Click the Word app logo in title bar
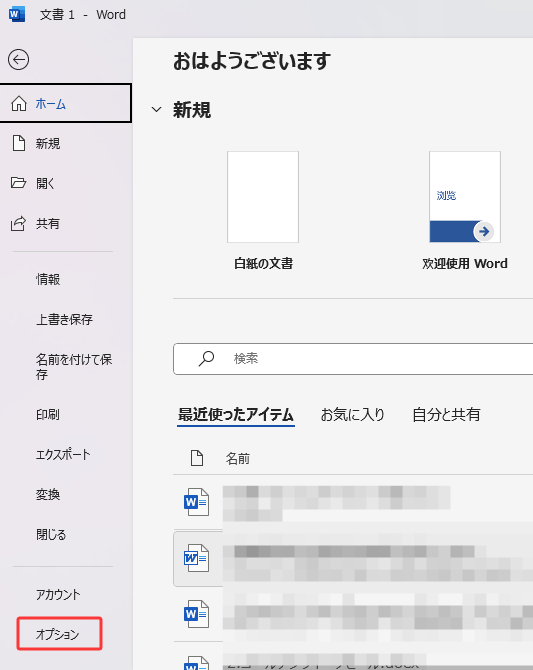The width and height of the screenshot is (533, 670). point(17,14)
